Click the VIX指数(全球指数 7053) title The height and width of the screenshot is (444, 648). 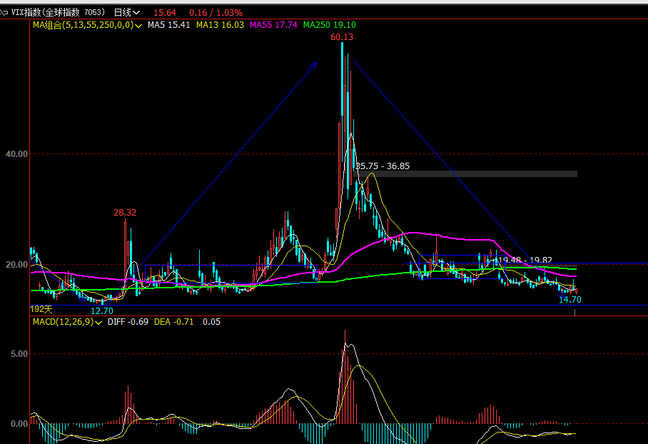click(x=58, y=13)
